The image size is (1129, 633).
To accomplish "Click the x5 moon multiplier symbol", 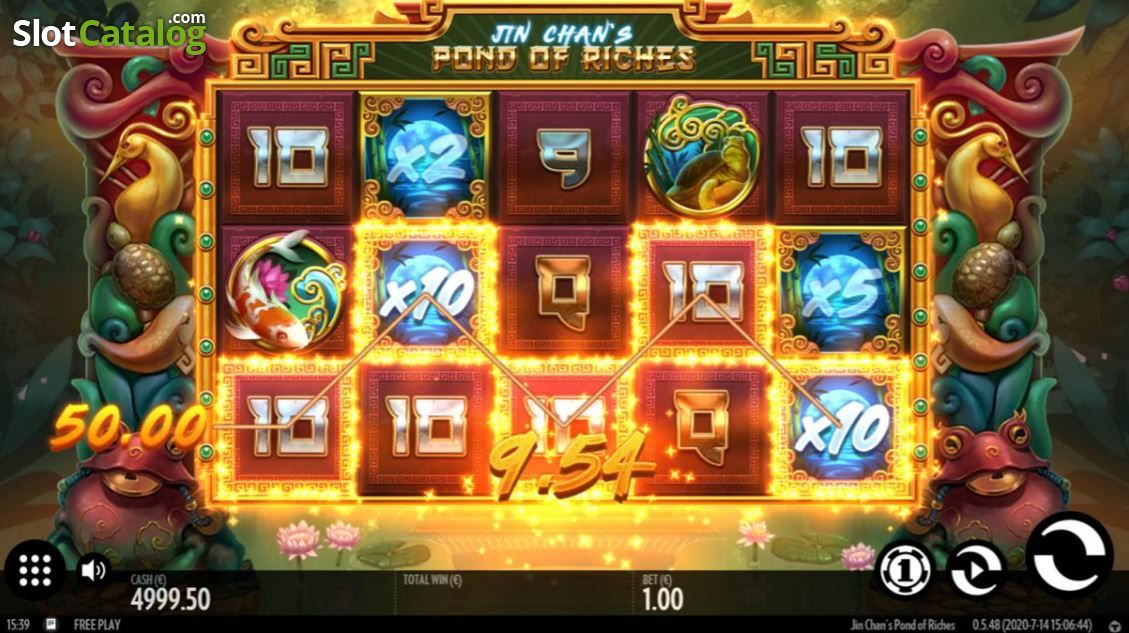I will [840, 292].
